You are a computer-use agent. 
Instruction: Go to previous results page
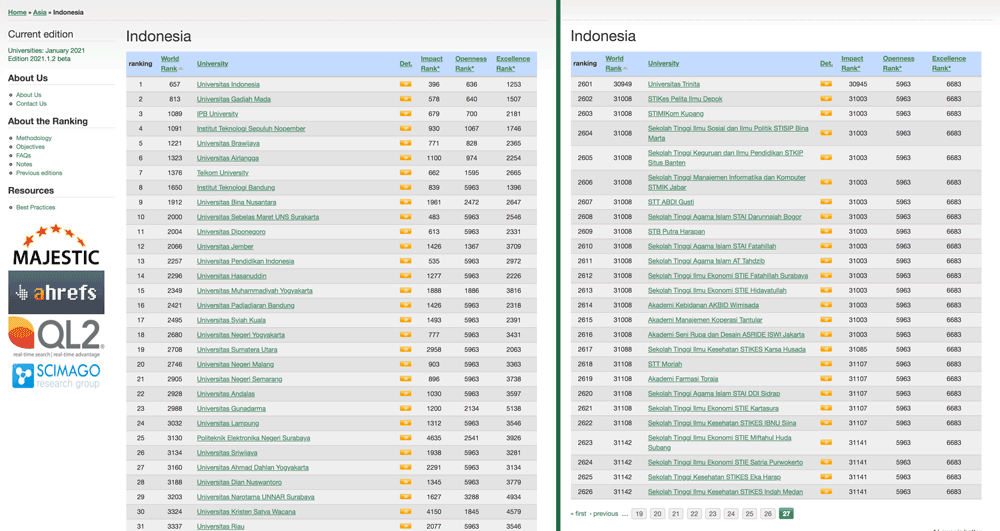pyautogui.click(x=604, y=514)
